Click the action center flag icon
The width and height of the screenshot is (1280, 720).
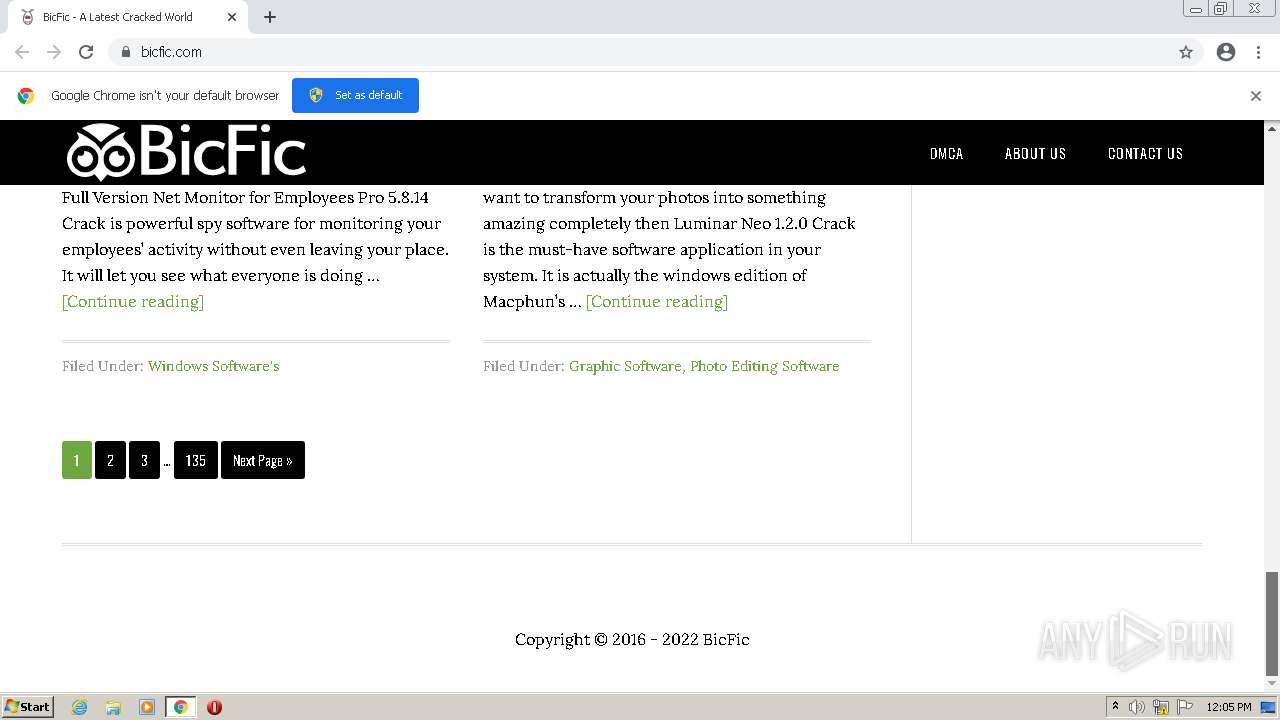[x=1185, y=707]
